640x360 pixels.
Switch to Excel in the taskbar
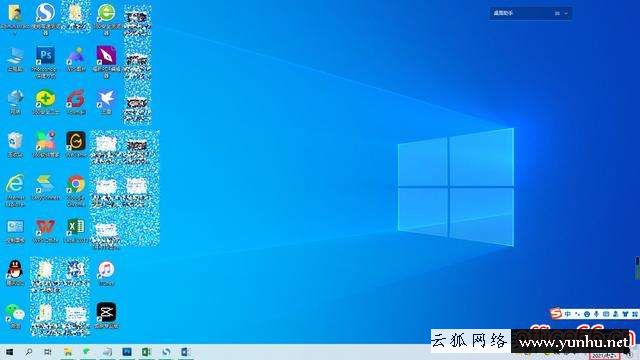pos(147,352)
